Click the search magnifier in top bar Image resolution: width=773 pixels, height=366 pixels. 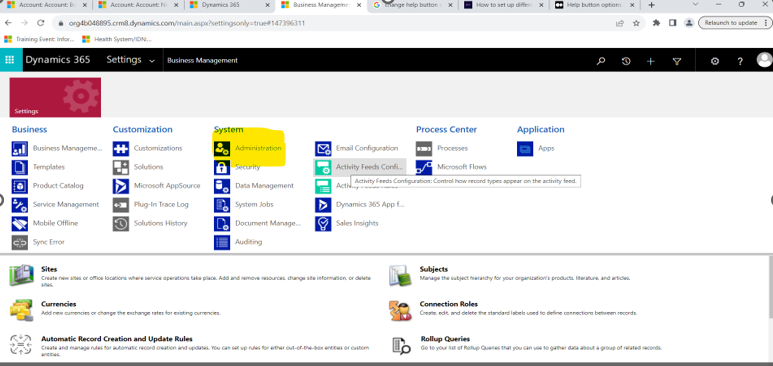coord(600,61)
